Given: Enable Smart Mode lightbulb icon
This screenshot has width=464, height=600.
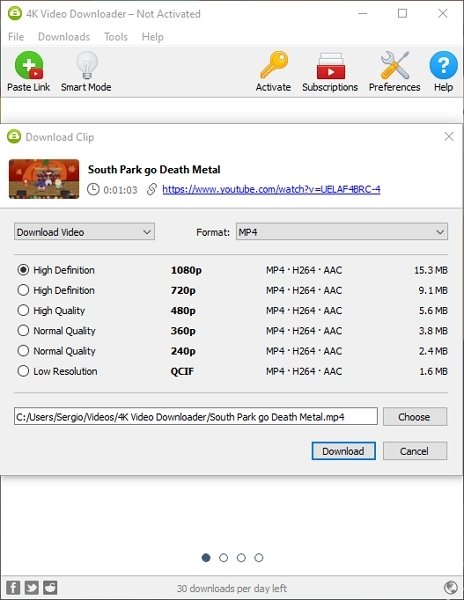Looking at the screenshot, I should [87, 65].
